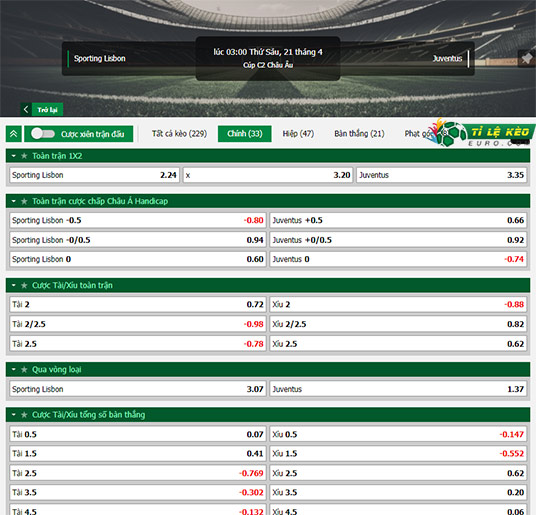The image size is (536, 515).
Task: Pick Tài 2.5 at -0.78 in toàn trận
Action: (x=138, y=344)
